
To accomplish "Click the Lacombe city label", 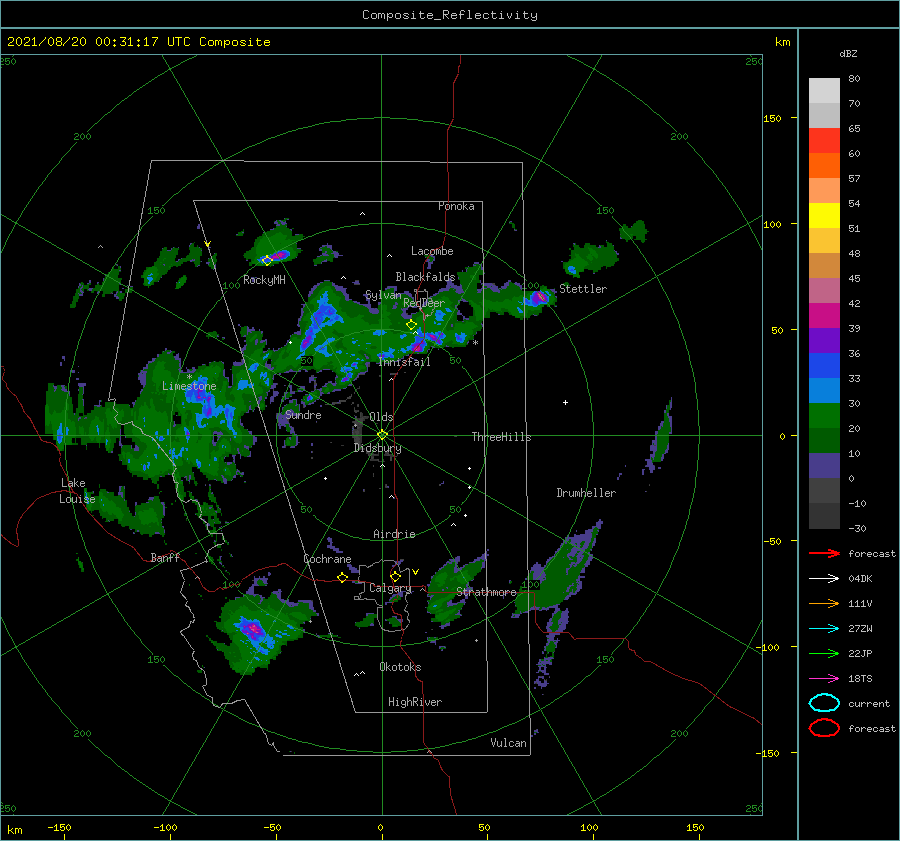I will pyautogui.click(x=432, y=251).
